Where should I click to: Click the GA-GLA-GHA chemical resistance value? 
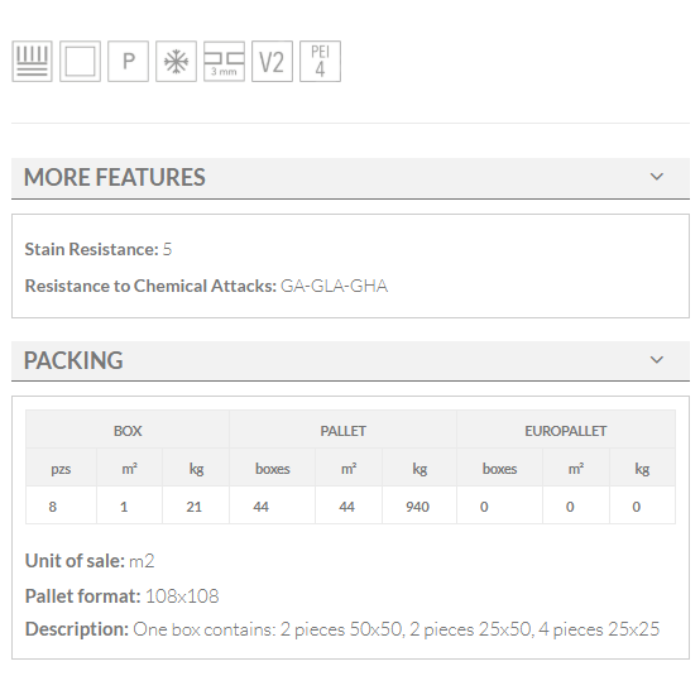(x=334, y=286)
